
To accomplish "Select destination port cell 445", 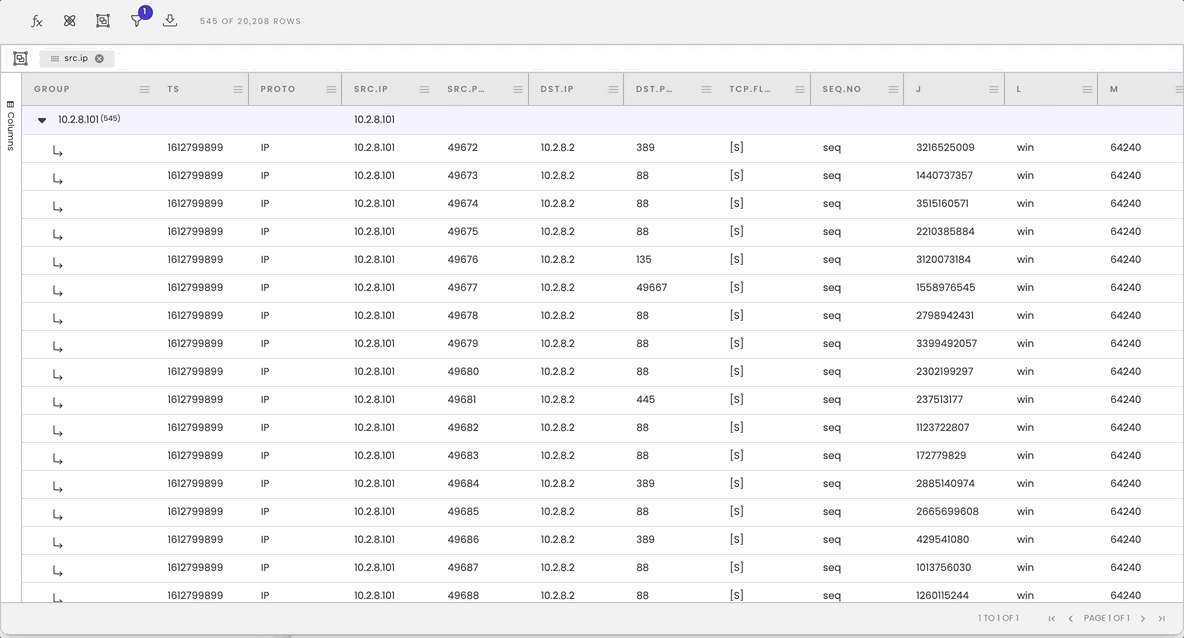I will coord(646,399).
